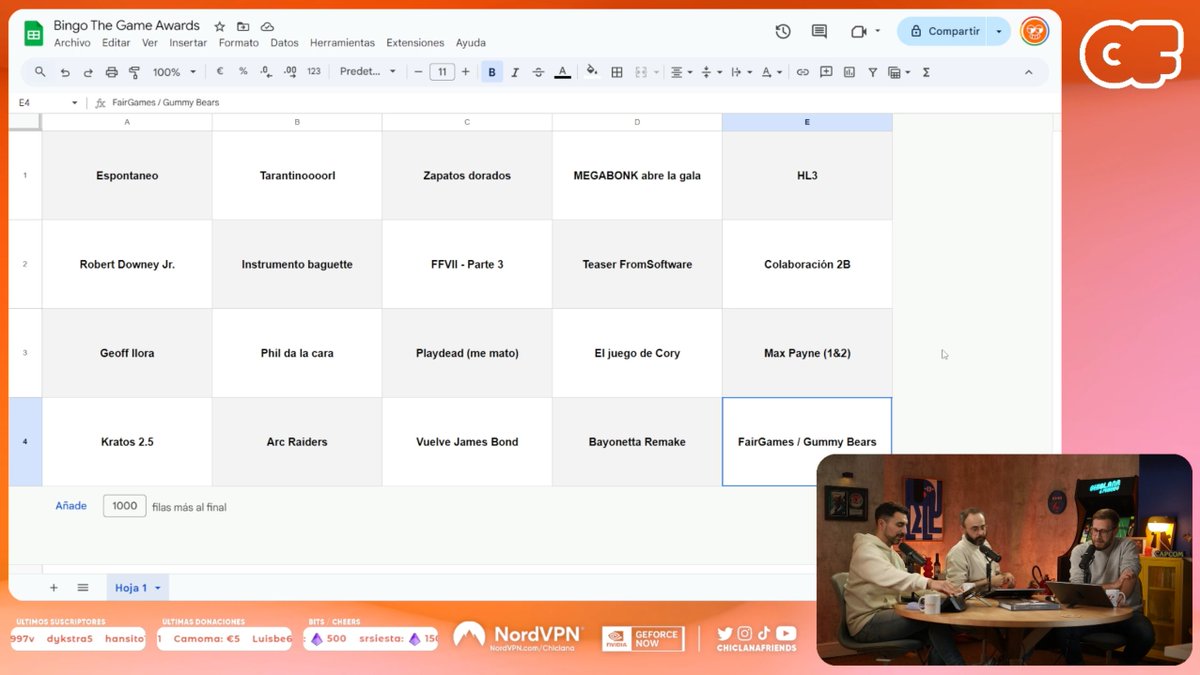Increase decimal places

(x=290, y=72)
